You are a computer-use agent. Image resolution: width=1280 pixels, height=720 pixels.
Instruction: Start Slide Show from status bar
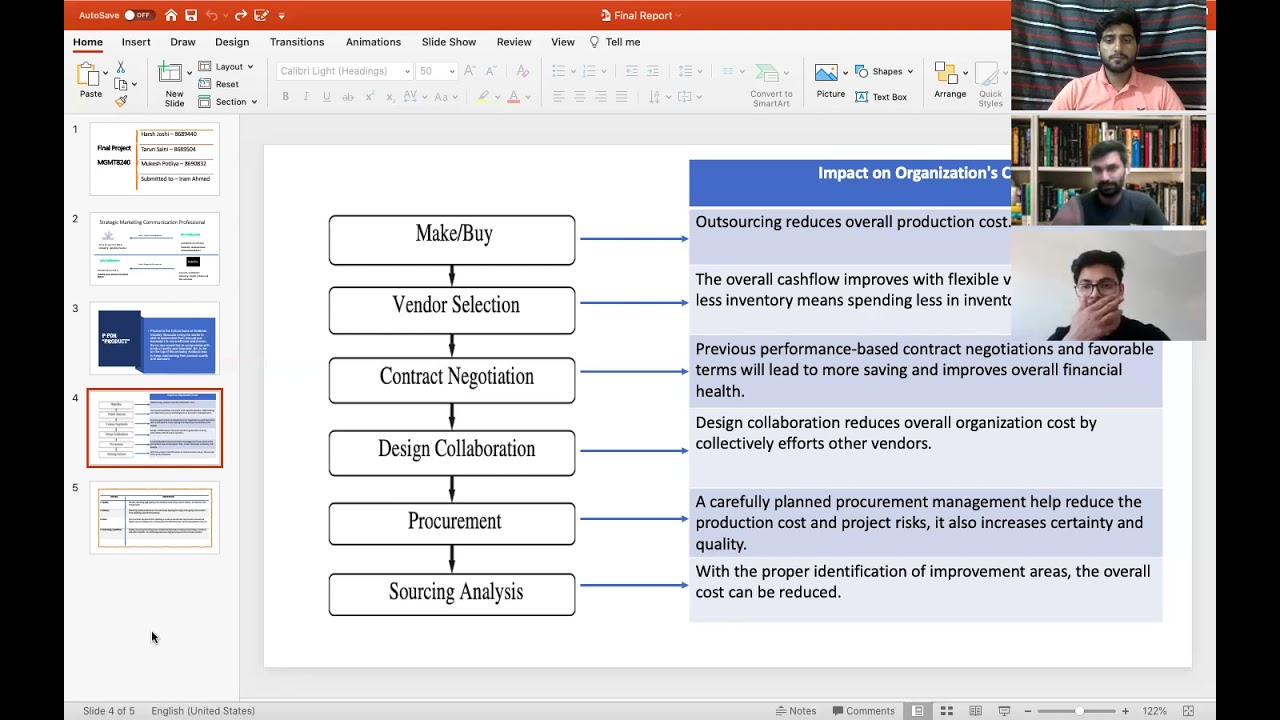coord(1004,711)
